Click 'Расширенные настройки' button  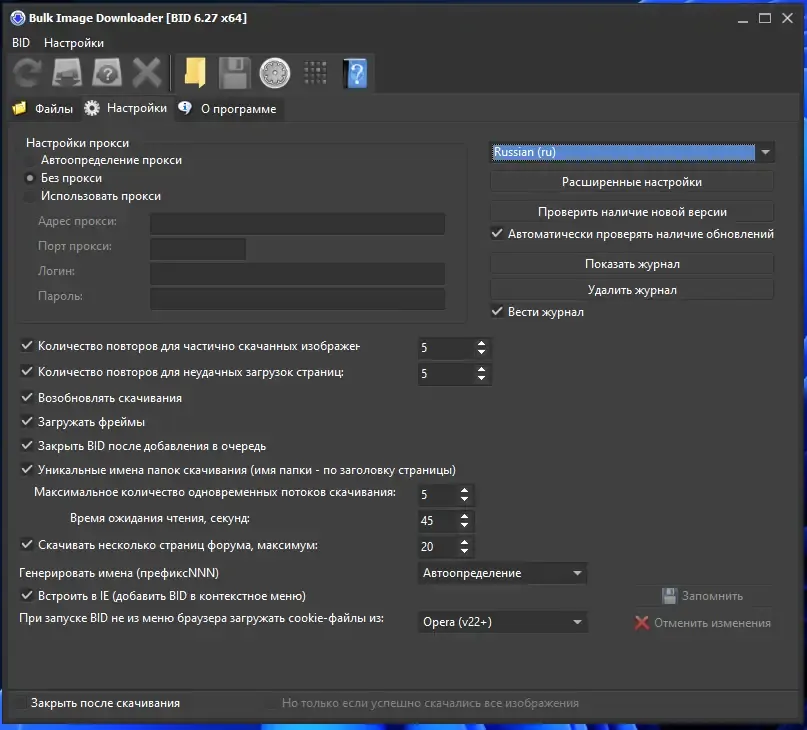[x=631, y=182]
